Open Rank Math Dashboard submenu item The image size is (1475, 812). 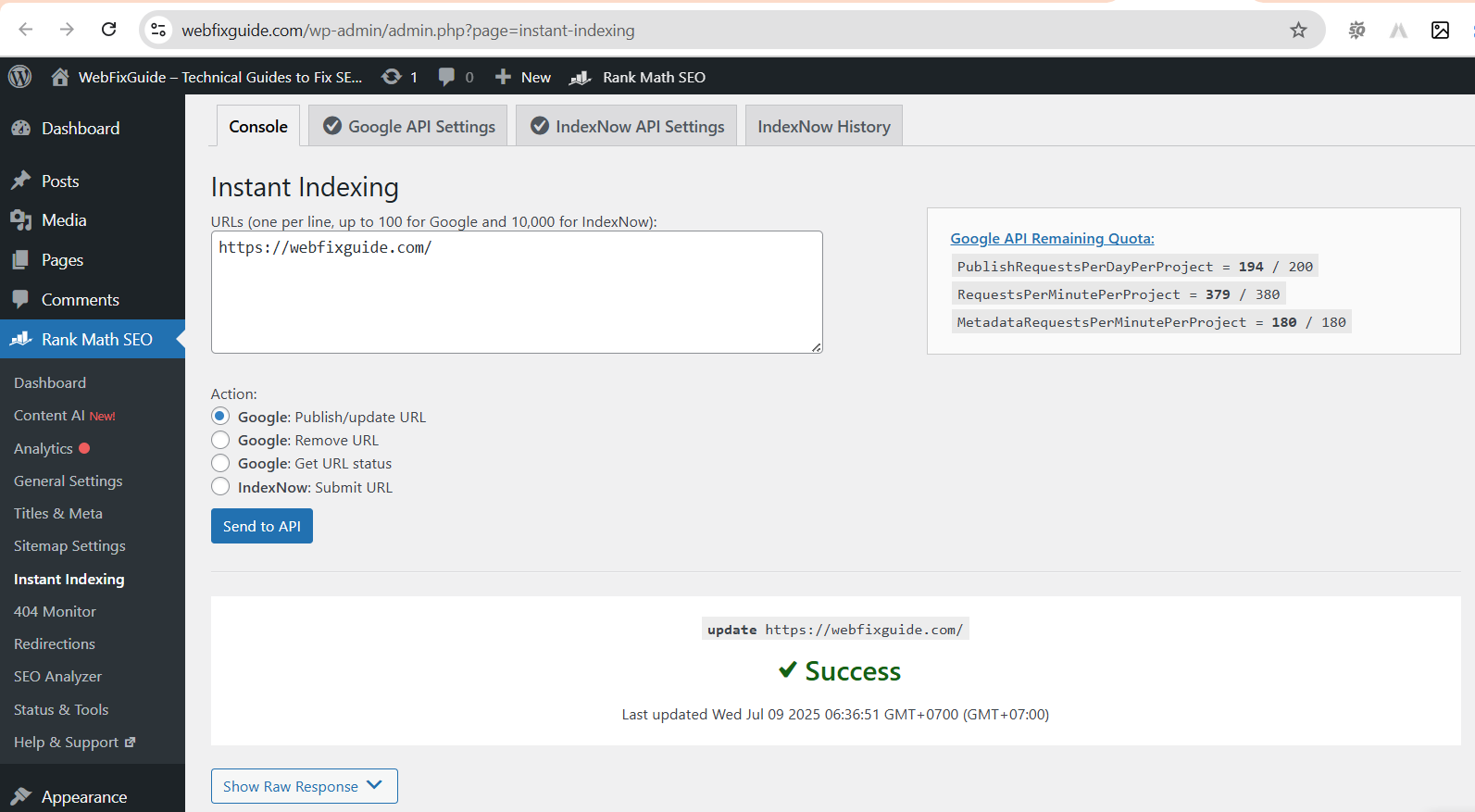coord(50,382)
